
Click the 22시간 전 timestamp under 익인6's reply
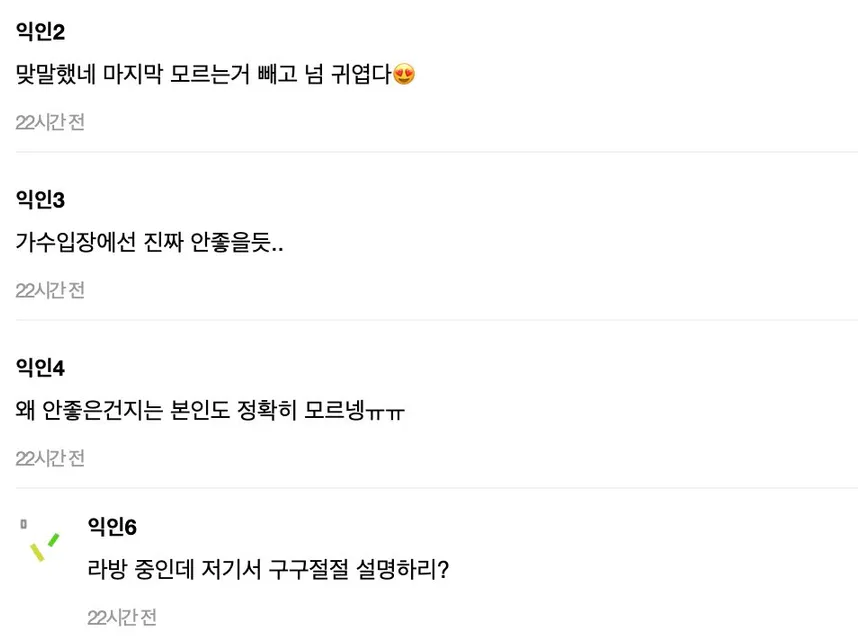click(122, 617)
